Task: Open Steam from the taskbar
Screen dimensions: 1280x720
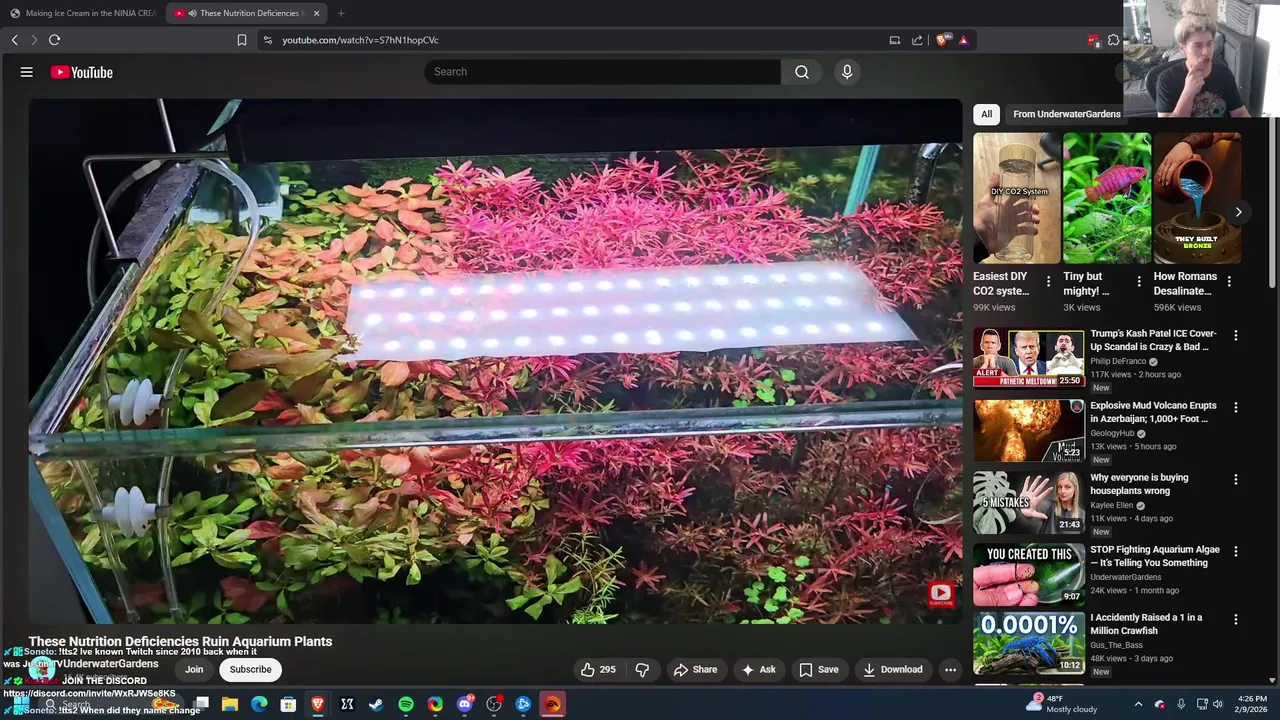Action: coord(376,704)
